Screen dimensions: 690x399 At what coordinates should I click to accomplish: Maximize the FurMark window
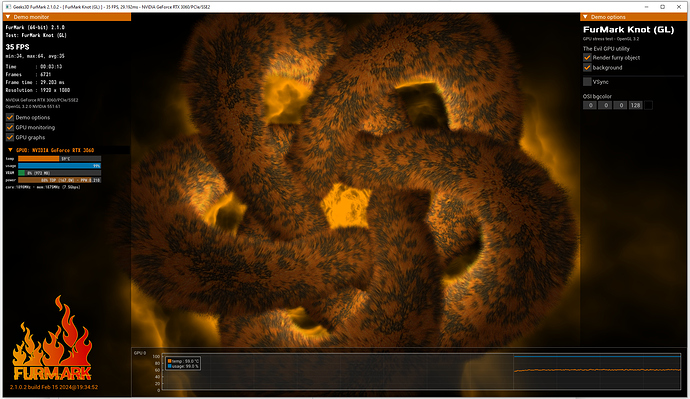point(662,7)
